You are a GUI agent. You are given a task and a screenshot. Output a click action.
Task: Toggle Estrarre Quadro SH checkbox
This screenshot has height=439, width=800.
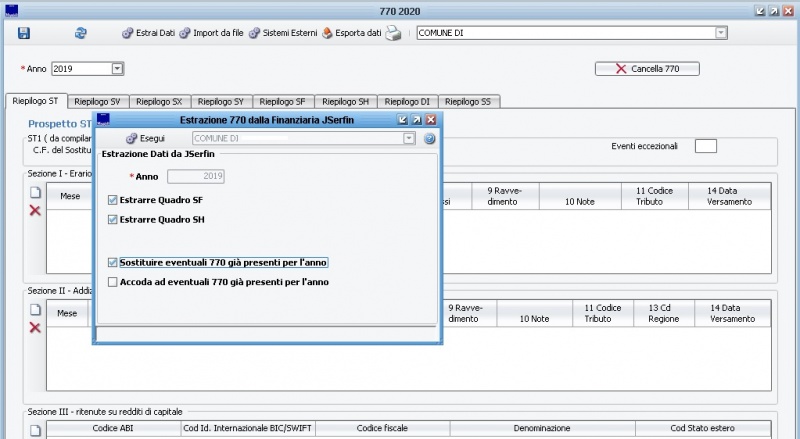click(x=113, y=220)
